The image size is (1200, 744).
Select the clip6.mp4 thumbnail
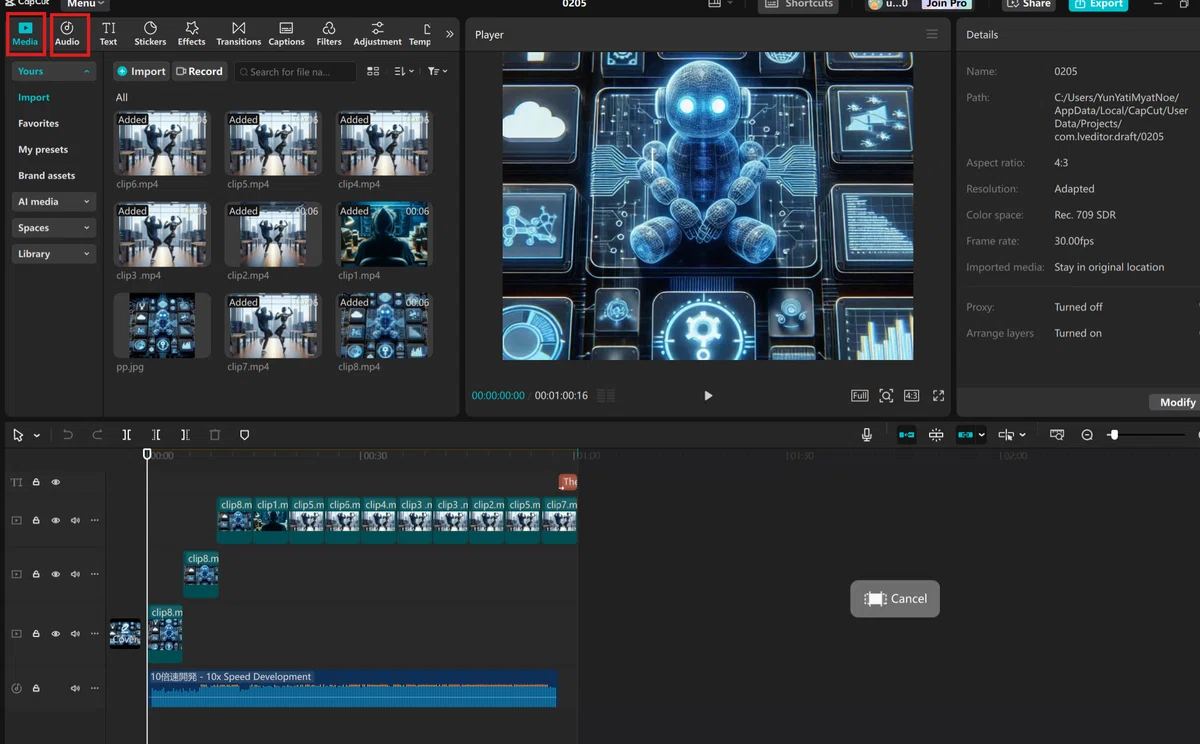click(x=162, y=144)
